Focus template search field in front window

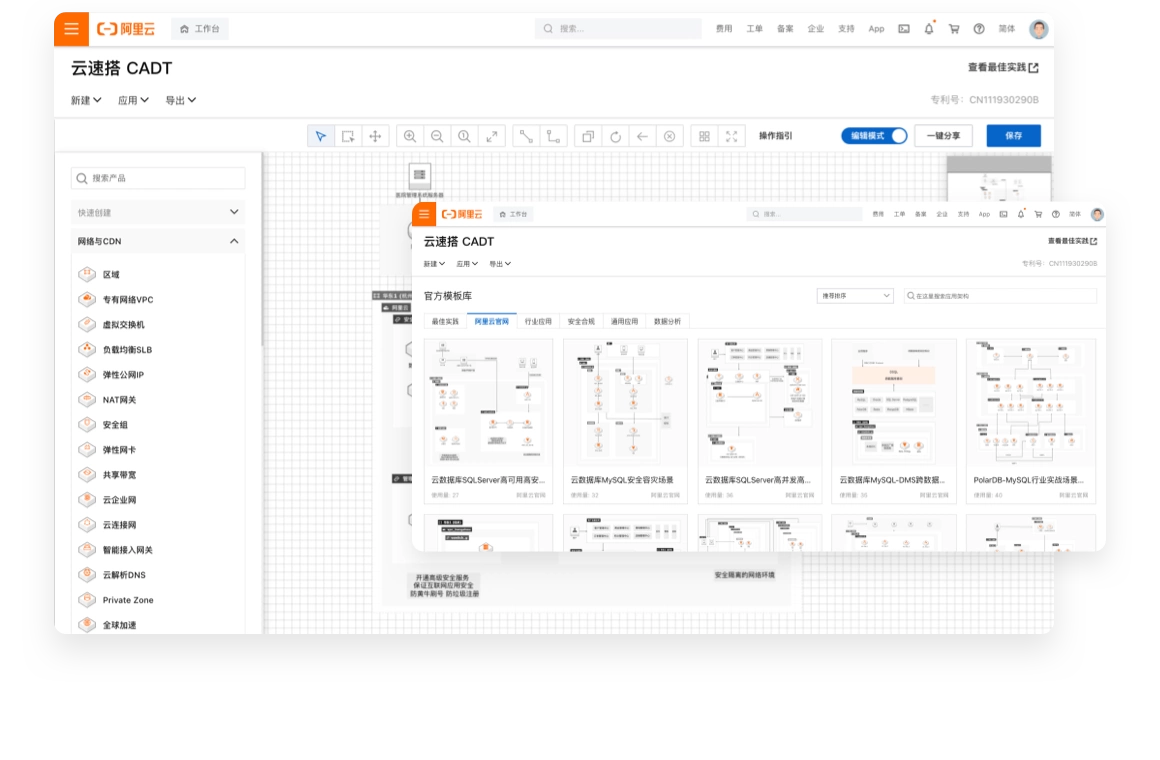coord(1000,295)
